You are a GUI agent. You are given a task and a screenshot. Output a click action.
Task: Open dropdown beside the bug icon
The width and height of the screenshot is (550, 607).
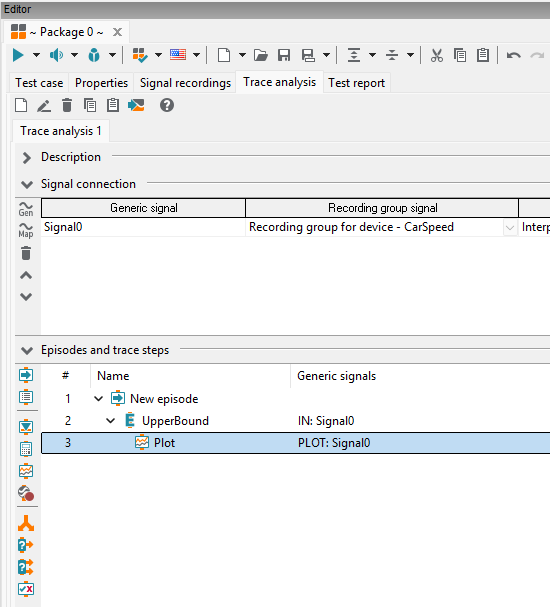coord(112,55)
